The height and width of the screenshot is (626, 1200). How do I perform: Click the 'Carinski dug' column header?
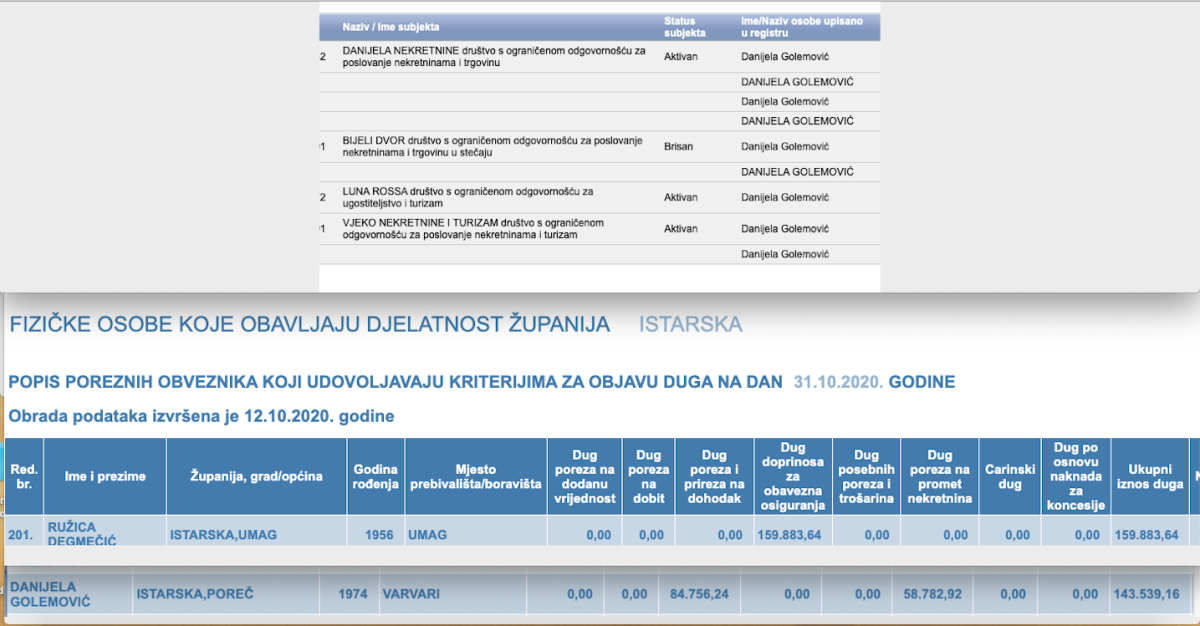1009,476
